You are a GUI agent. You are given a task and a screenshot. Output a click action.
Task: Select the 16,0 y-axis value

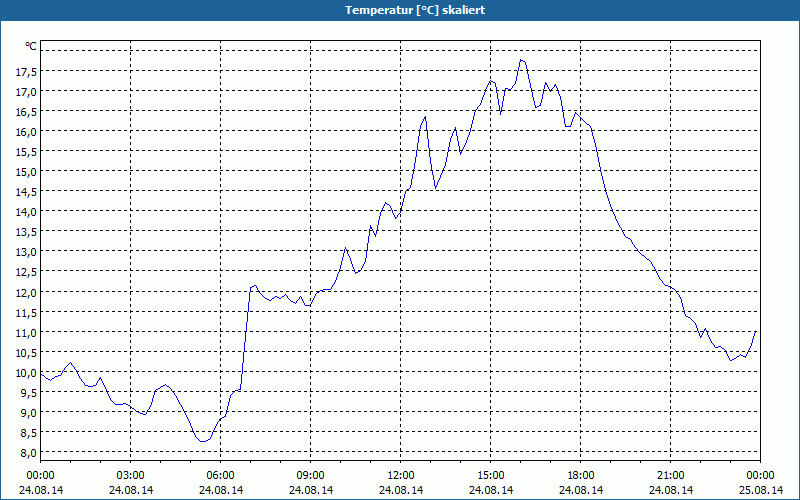pos(26,132)
